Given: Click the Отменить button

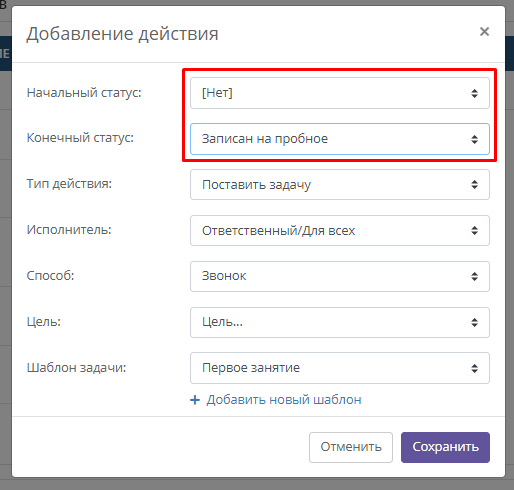Looking at the screenshot, I should tap(351, 447).
